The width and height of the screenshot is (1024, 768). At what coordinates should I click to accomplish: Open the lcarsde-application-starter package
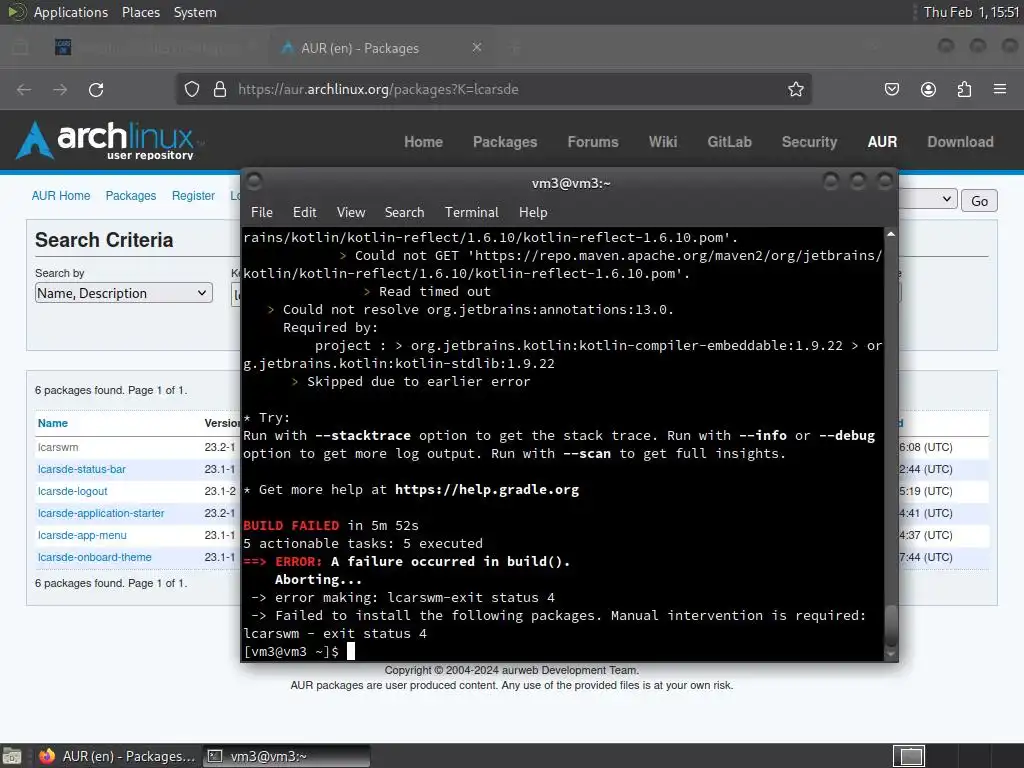tap(101, 513)
